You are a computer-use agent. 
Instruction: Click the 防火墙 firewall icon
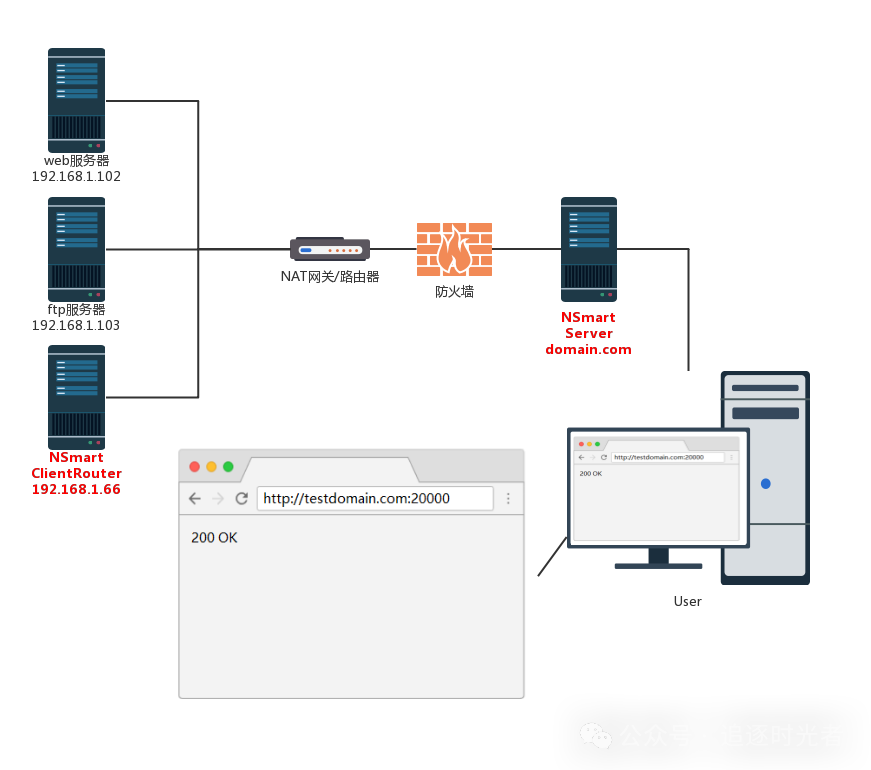pos(454,249)
